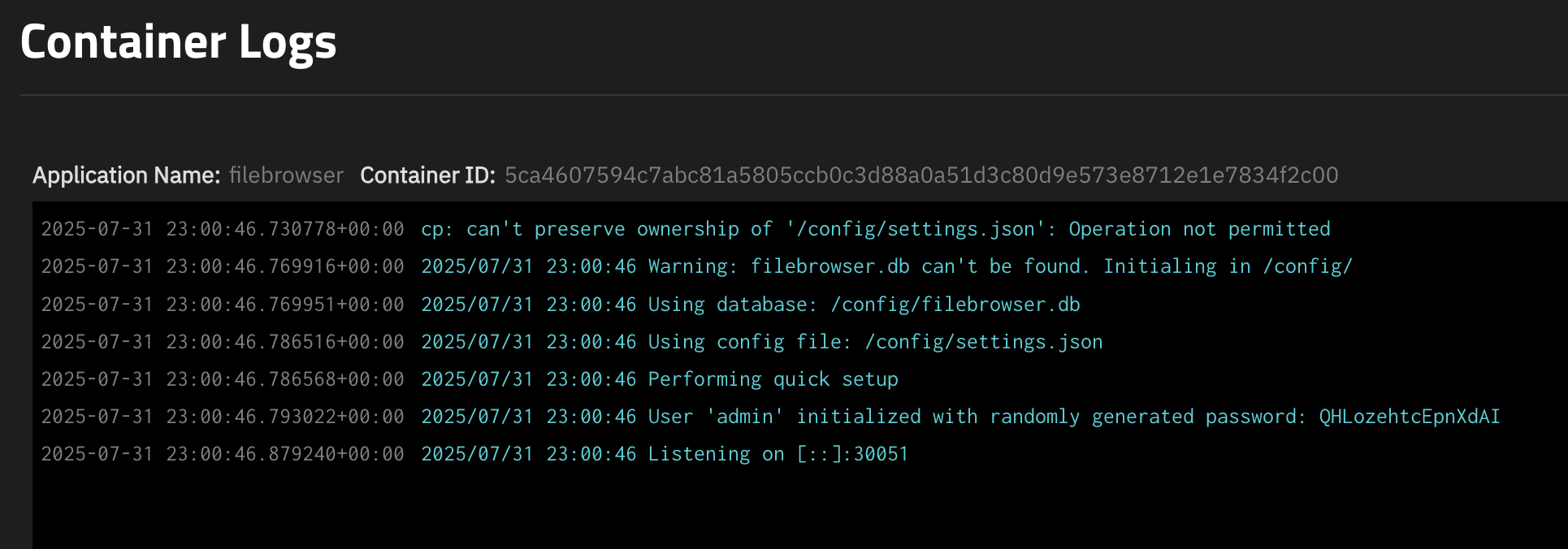Click the Container Logs heading

click(x=178, y=42)
